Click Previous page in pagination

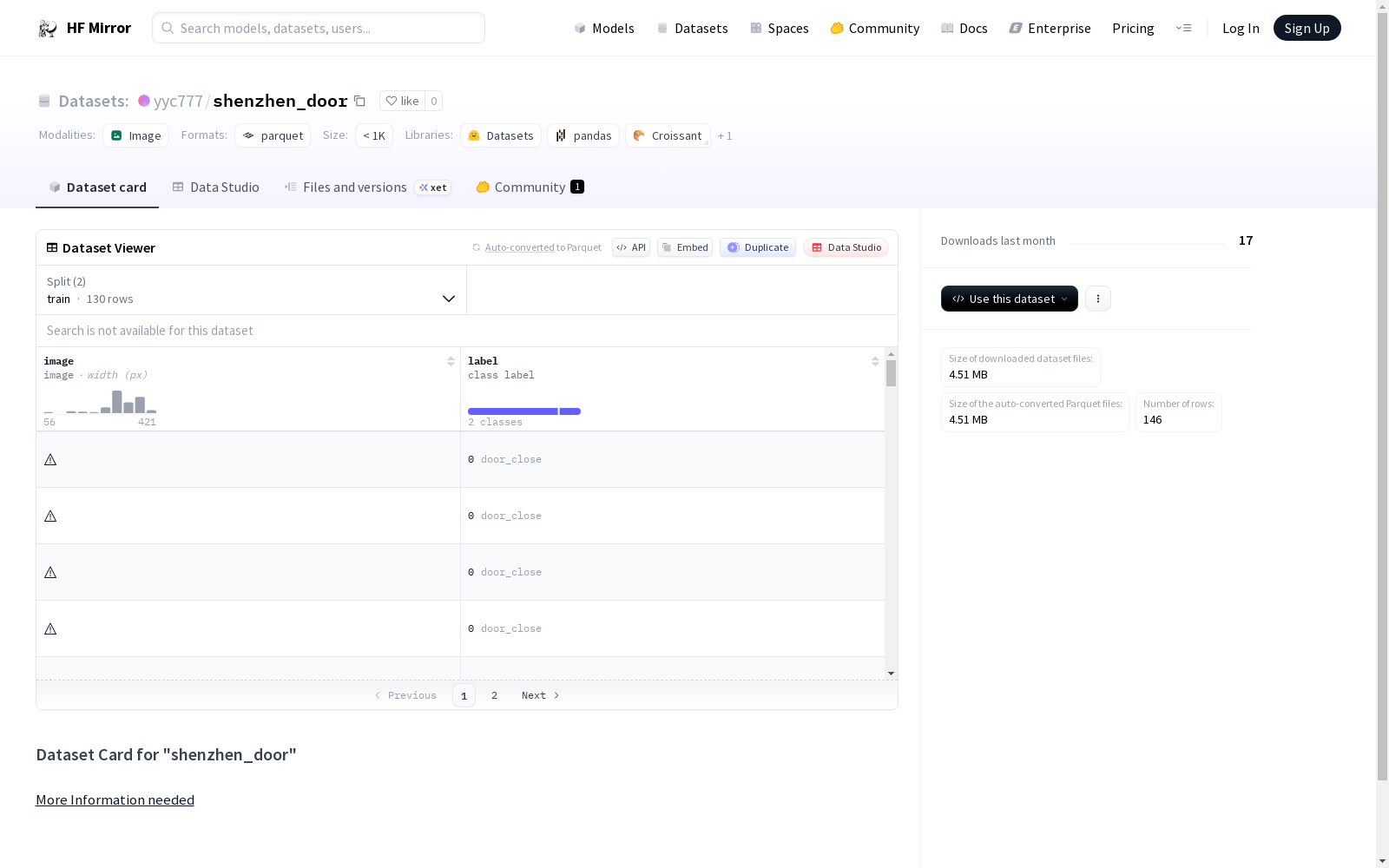coord(405,695)
